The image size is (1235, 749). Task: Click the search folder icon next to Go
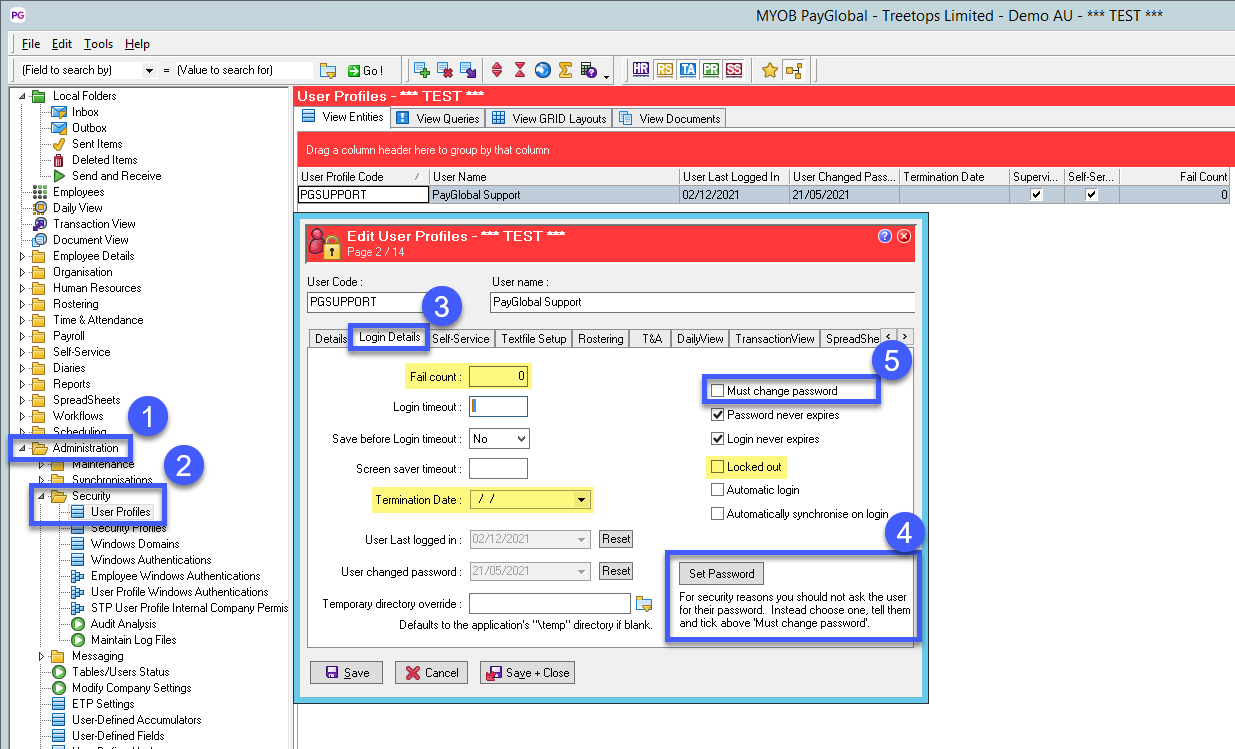[328, 70]
